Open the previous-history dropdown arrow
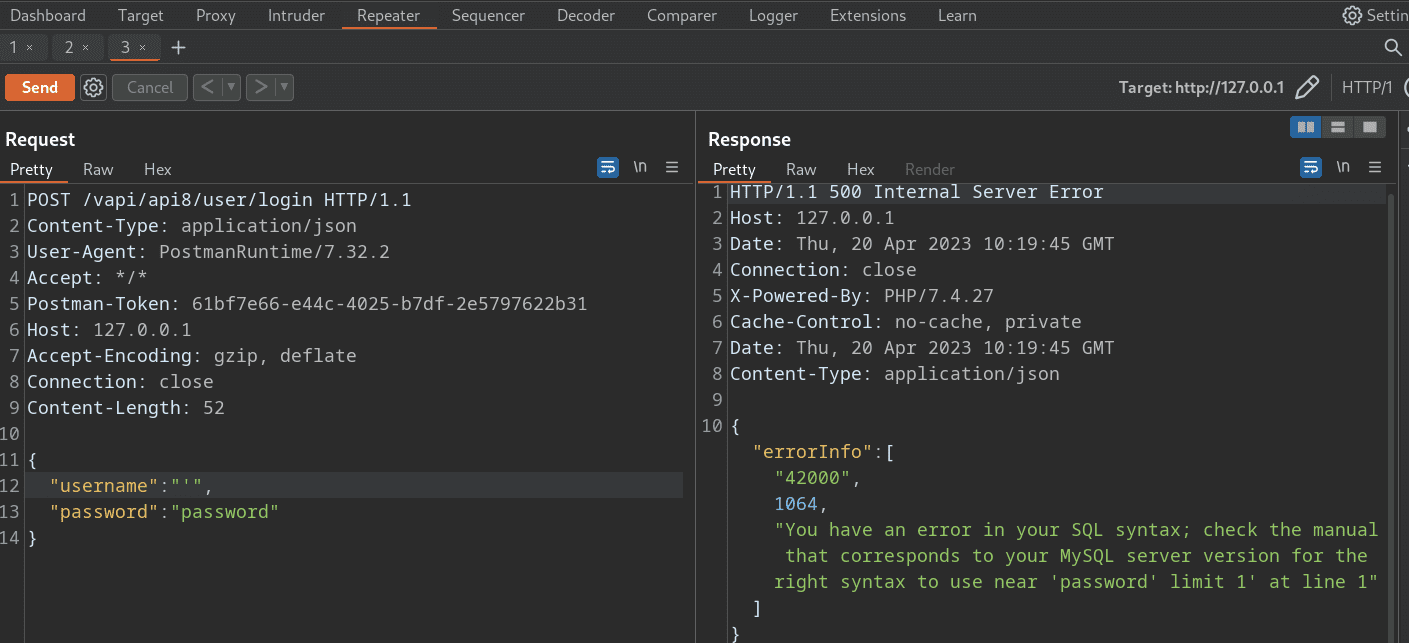Image resolution: width=1409 pixels, height=643 pixels. coord(232,87)
